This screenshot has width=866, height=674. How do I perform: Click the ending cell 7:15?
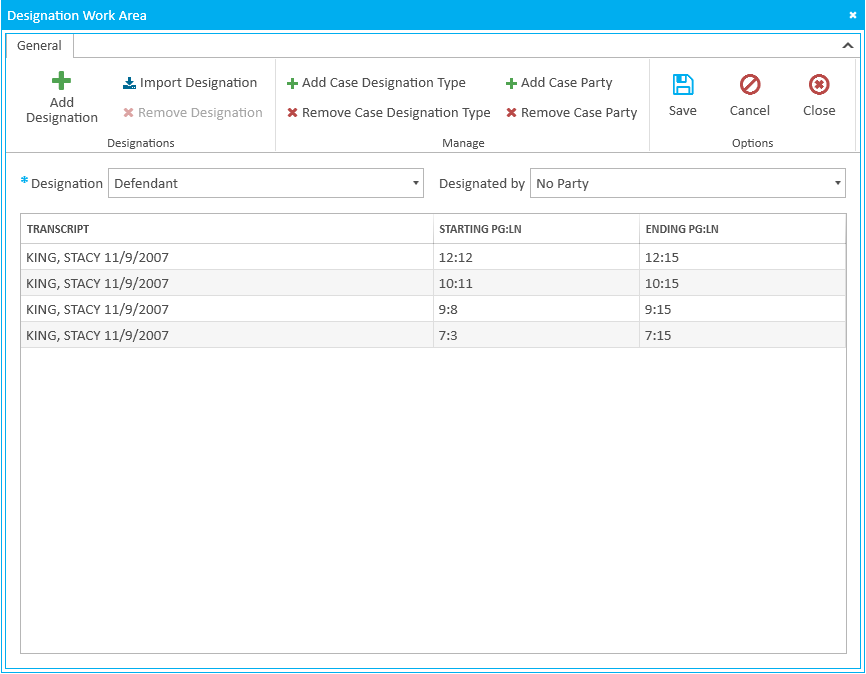[742, 335]
